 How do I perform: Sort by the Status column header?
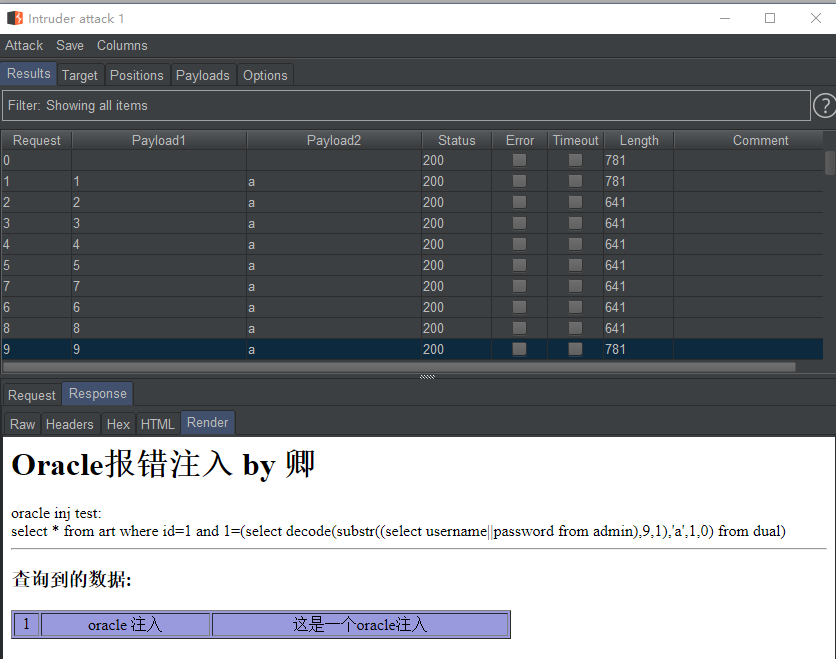point(456,140)
